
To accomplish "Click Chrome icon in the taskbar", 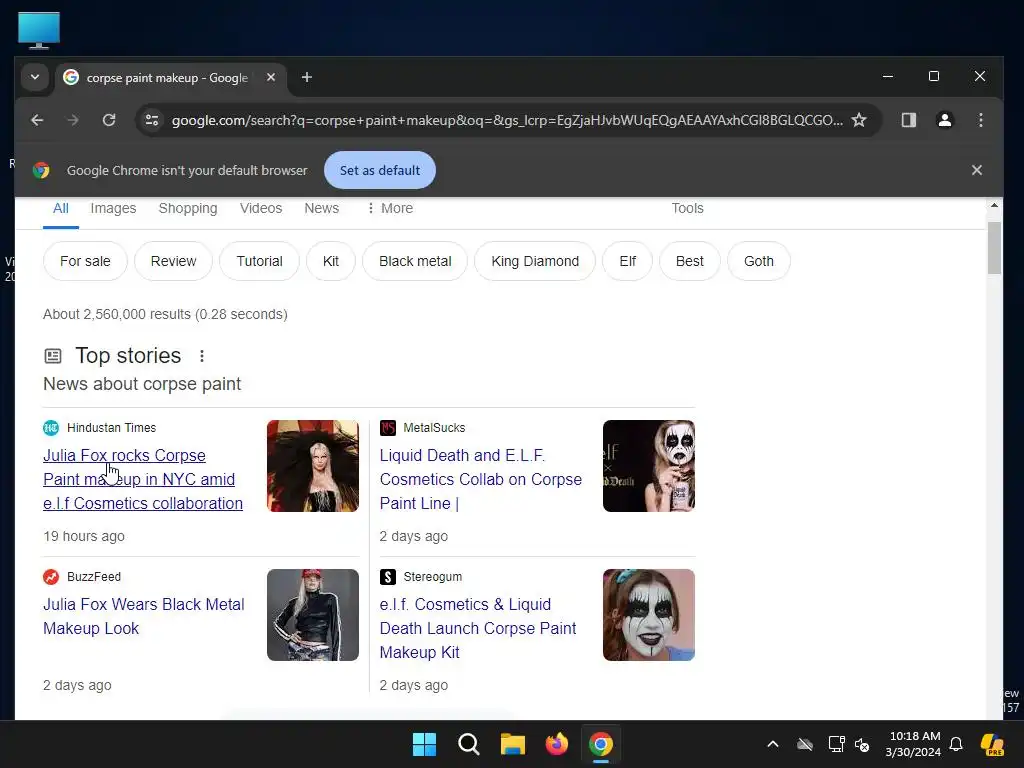I will (600, 744).
